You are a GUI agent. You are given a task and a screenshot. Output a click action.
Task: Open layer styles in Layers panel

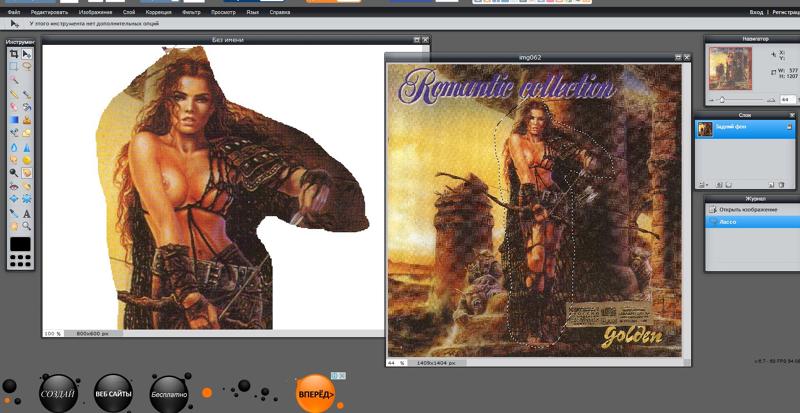(729, 185)
